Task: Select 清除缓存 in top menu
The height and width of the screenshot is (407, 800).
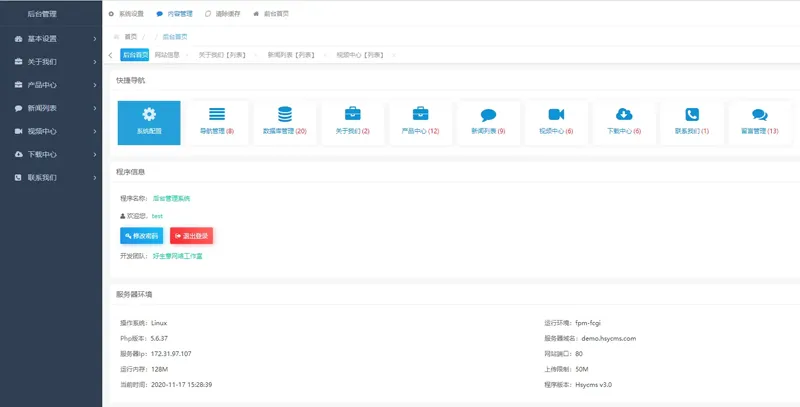Action: [222, 14]
